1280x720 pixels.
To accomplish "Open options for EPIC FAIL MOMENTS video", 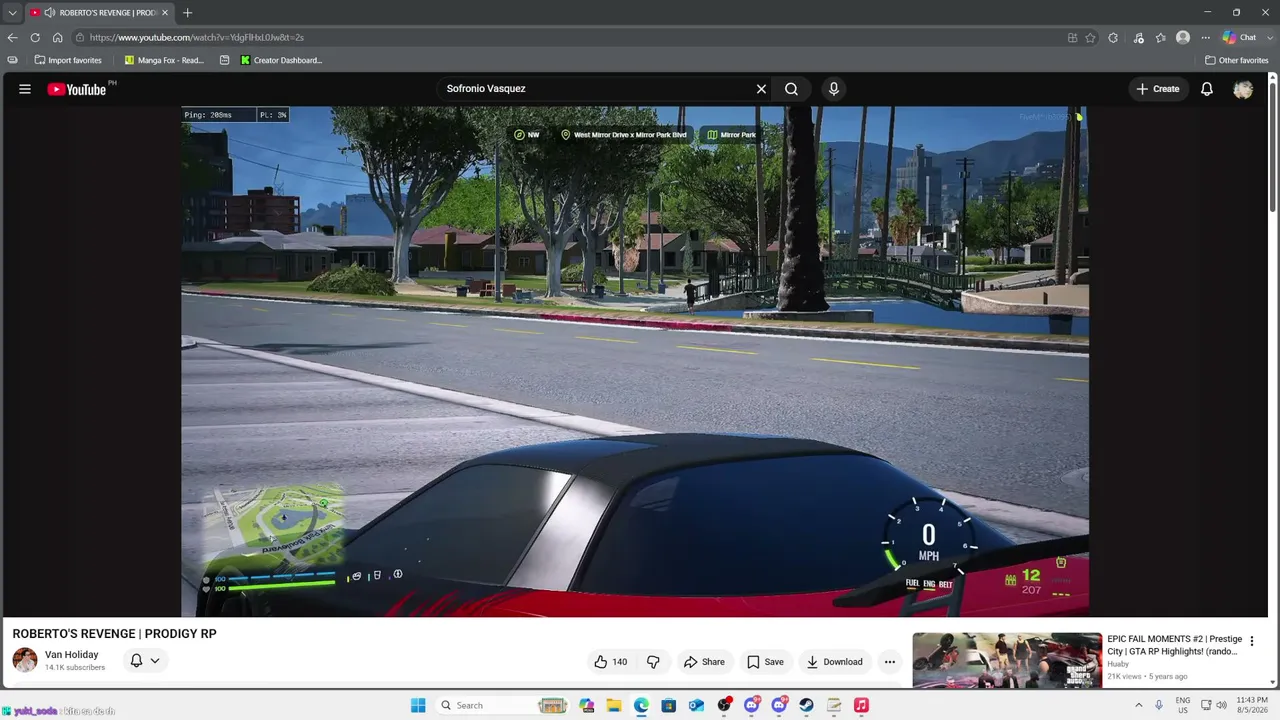I will [x=1251, y=641].
